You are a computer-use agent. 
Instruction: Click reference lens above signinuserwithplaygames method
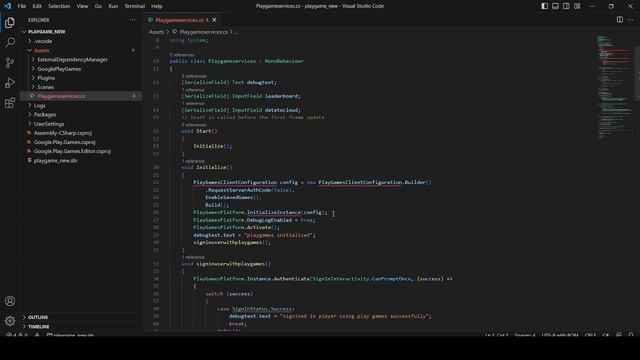coord(193,257)
